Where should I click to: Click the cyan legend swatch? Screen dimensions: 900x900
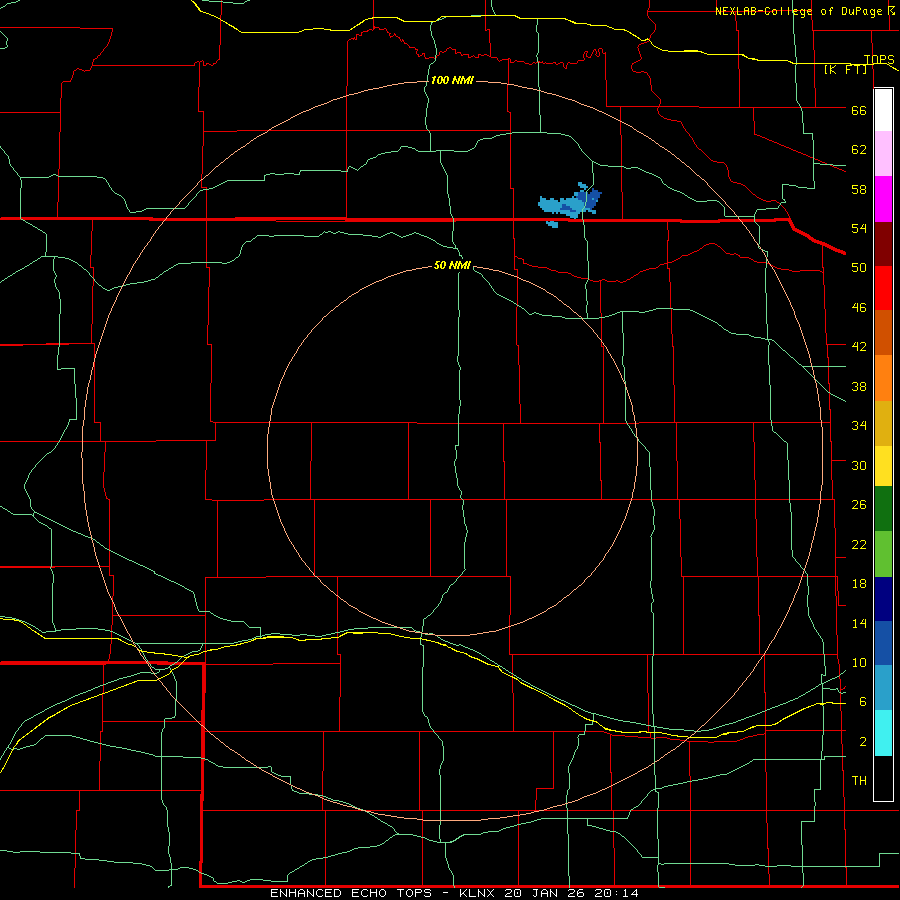(x=883, y=732)
